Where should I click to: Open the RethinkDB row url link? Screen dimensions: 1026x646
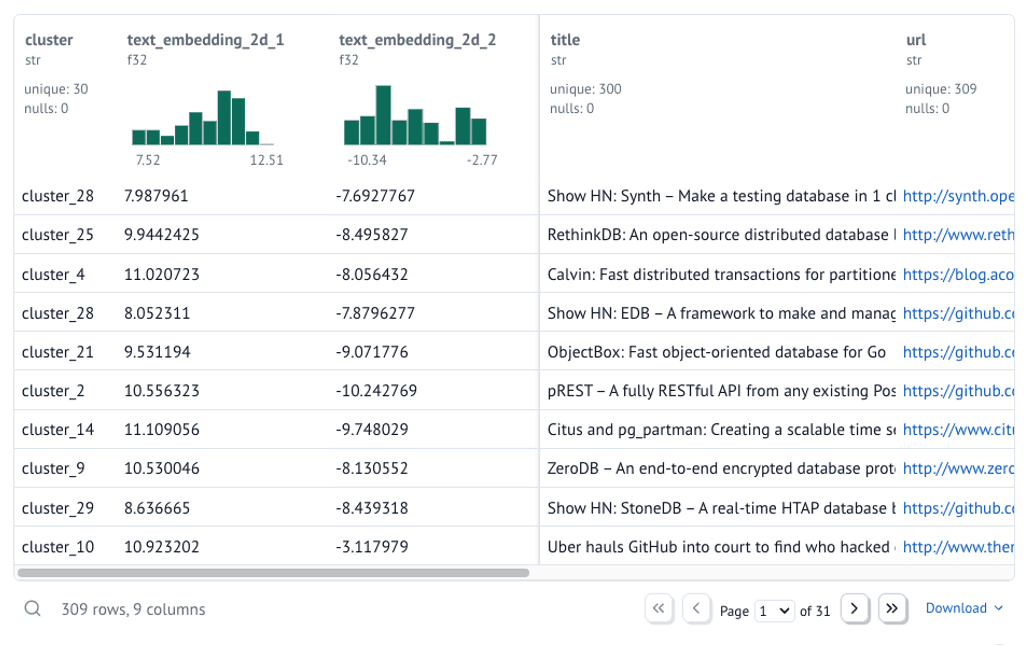959,235
